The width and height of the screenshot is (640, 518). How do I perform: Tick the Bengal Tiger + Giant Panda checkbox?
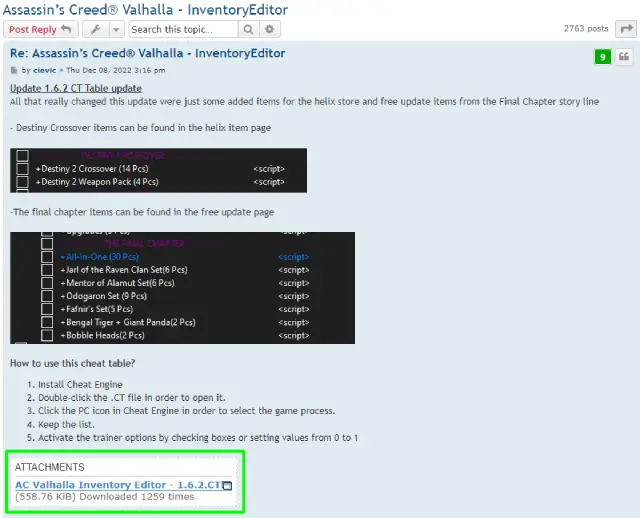pyautogui.click(x=47, y=322)
